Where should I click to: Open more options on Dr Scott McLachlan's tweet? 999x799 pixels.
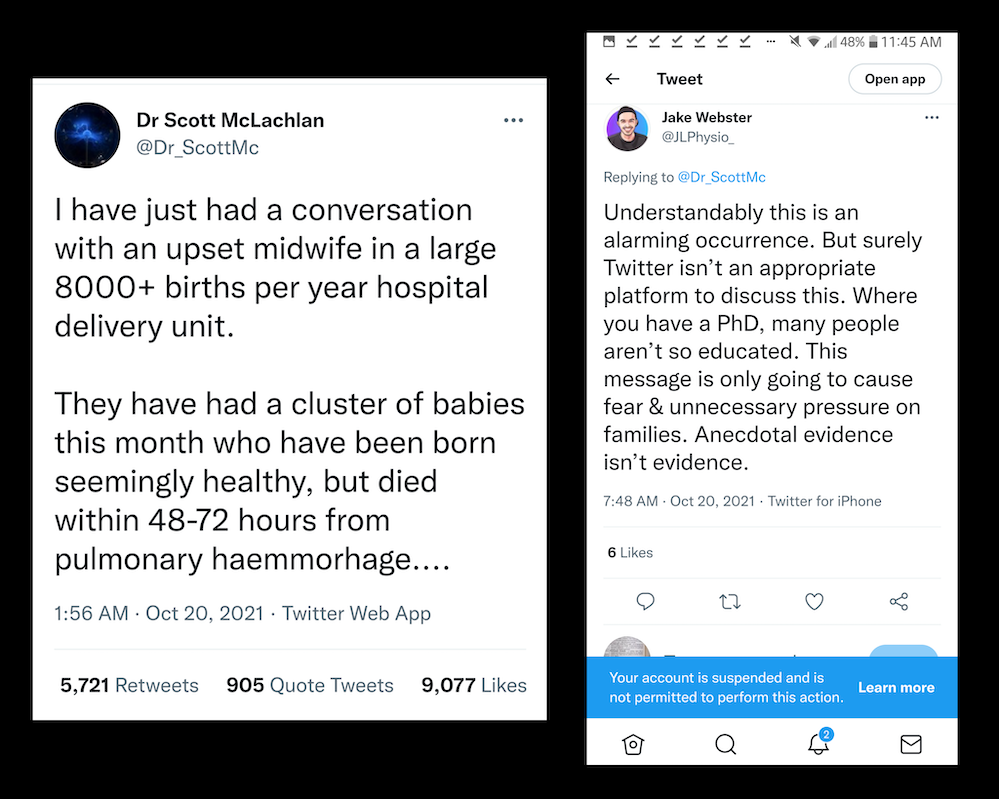tap(514, 121)
